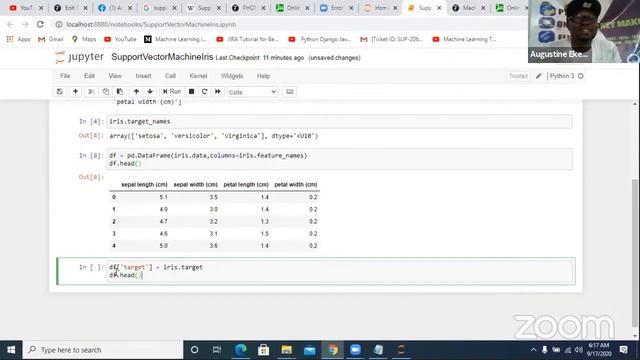Click the Trusted notebook indicator
The image size is (640, 360).
click(x=518, y=76)
